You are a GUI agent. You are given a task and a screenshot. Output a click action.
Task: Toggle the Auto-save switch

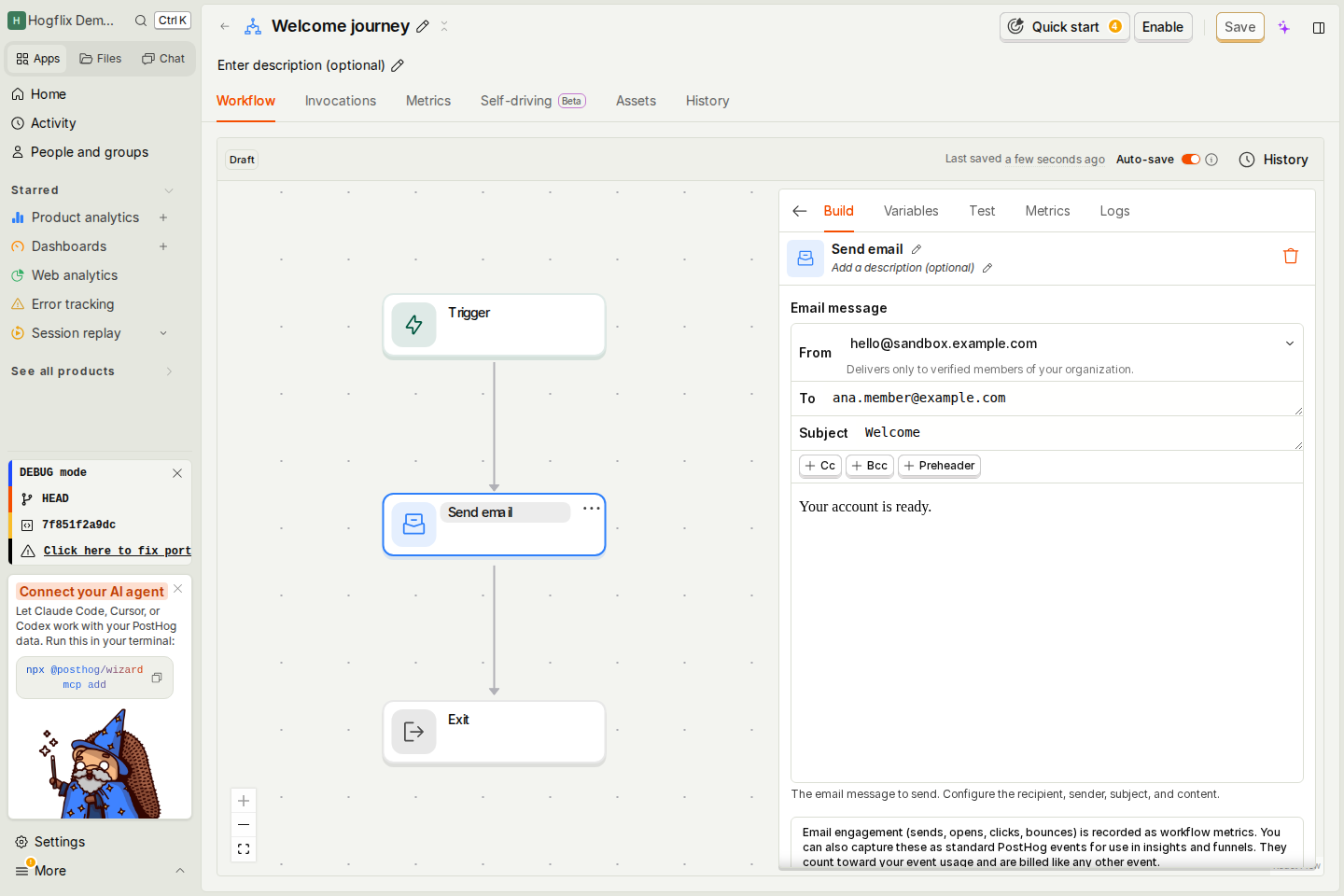(x=1191, y=160)
